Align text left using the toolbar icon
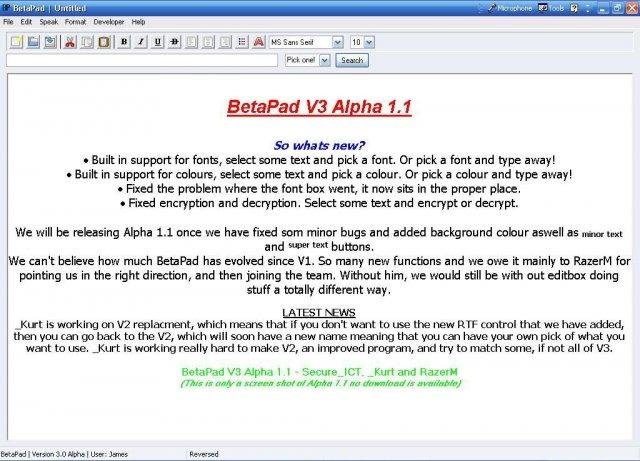640x461 pixels. pos(191,42)
